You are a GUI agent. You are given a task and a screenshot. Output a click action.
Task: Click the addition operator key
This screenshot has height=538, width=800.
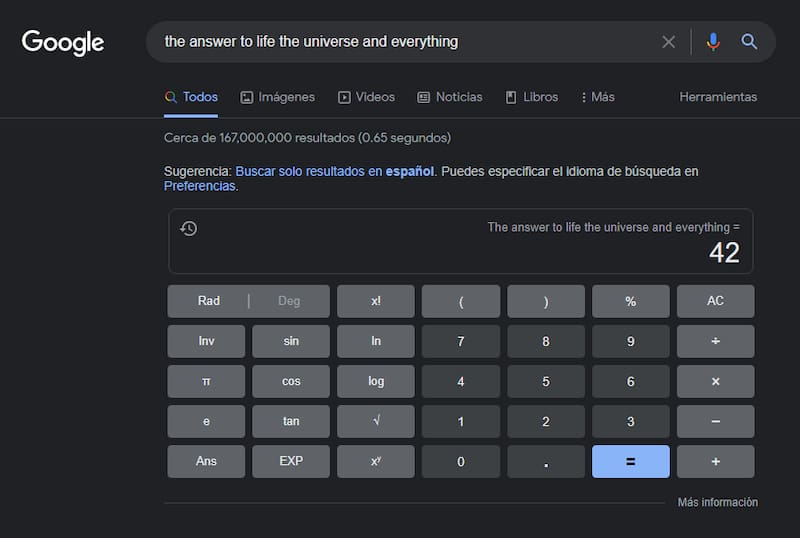tap(715, 461)
